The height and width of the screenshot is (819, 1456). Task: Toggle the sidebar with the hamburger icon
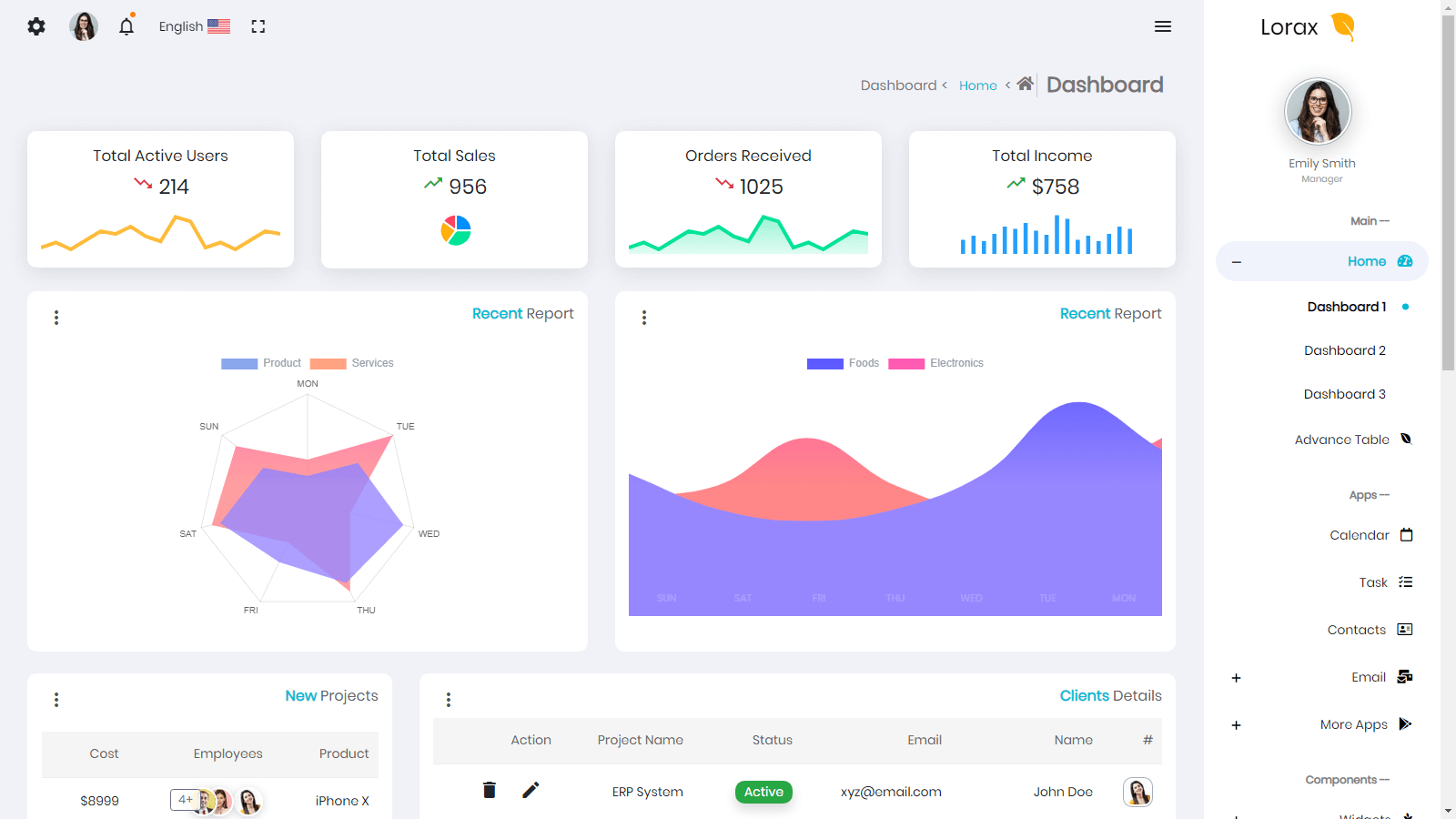(1163, 26)
